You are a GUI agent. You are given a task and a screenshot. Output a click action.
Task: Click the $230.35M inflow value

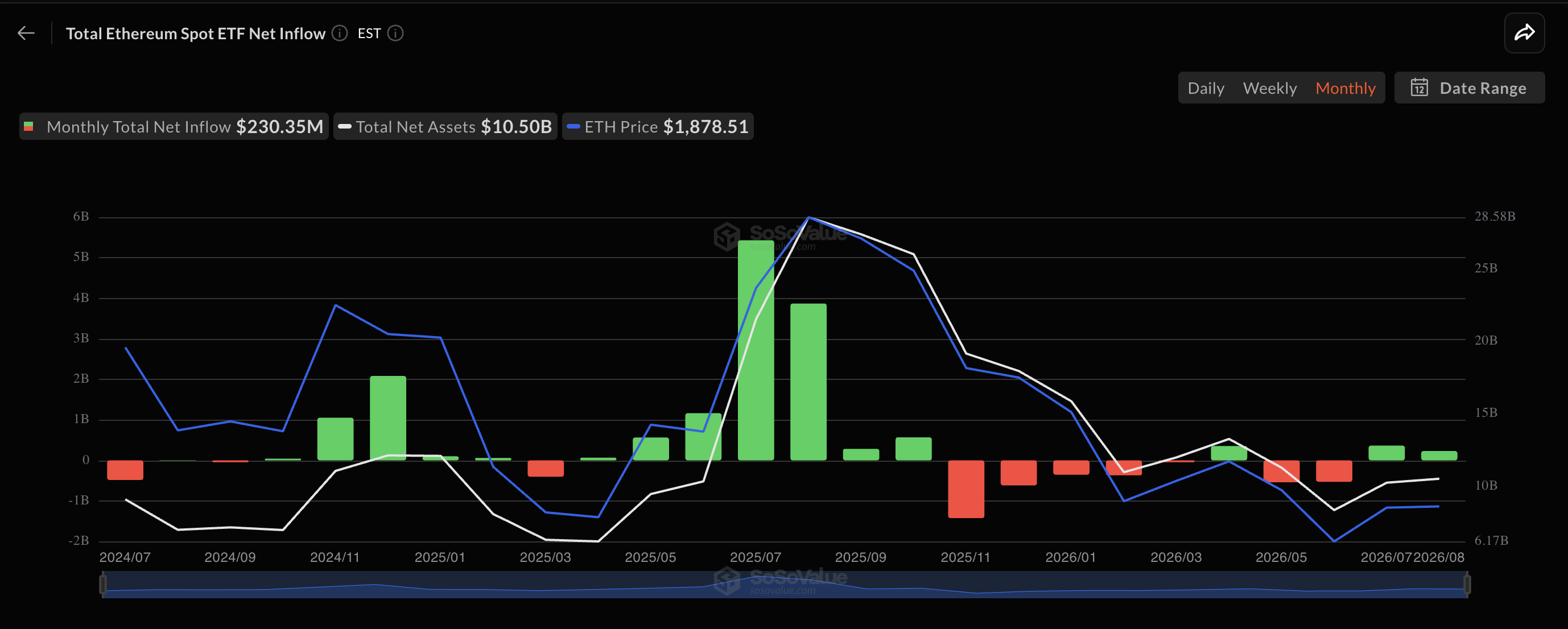279,126
